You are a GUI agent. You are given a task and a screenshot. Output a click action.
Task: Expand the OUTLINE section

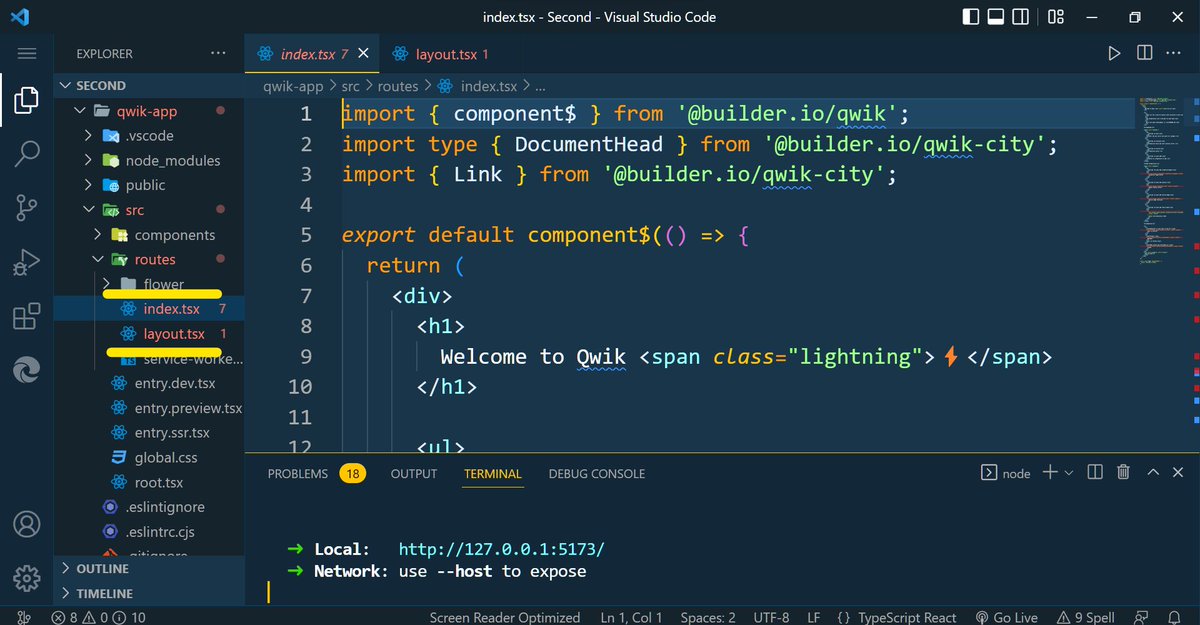coord(150,568)
